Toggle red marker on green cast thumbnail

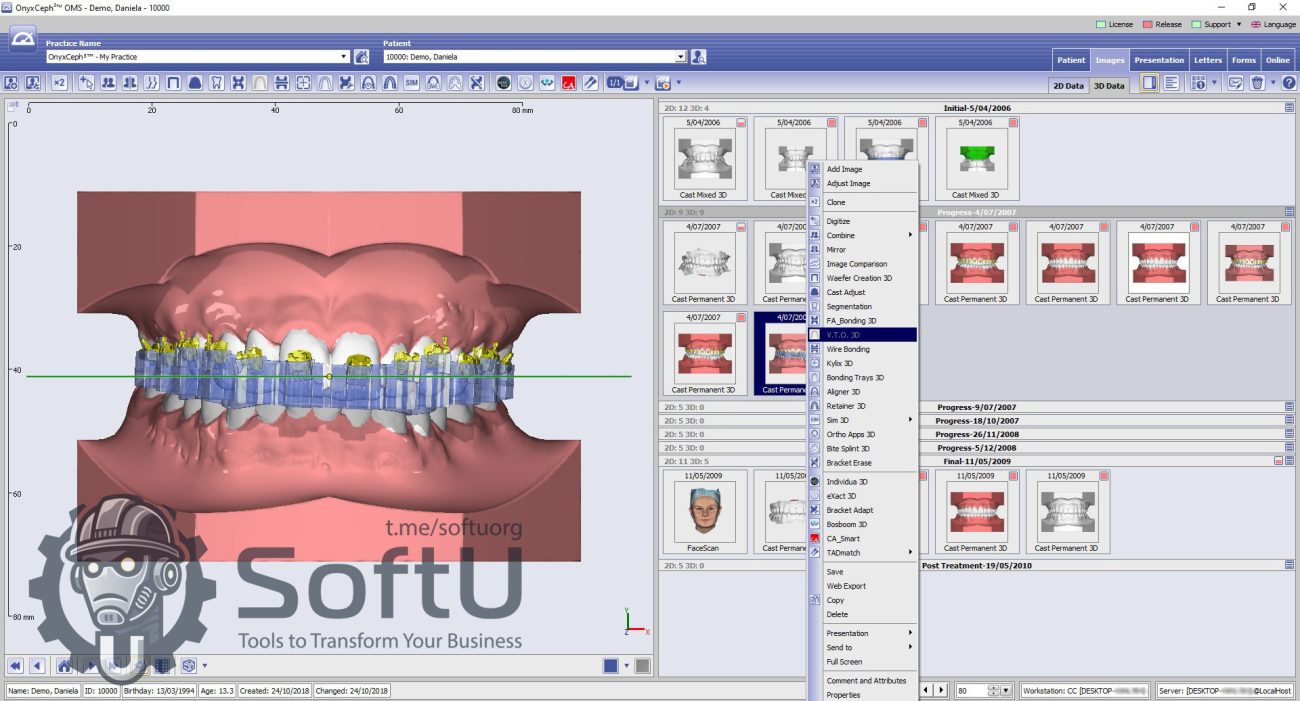[x=1013, y=123]
